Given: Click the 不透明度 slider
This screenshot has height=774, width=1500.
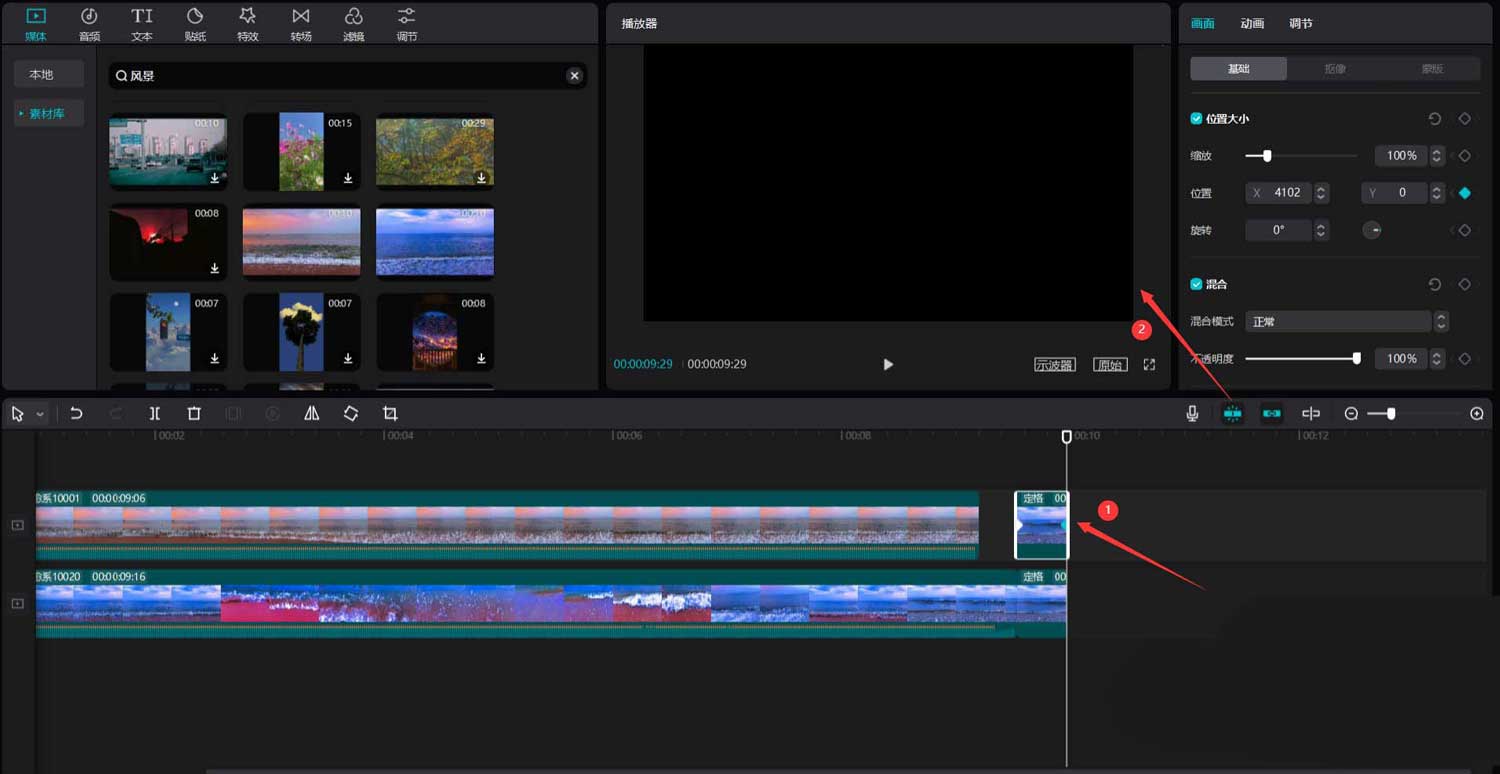Looking at the screenshot, I should tap(1300, 358).
